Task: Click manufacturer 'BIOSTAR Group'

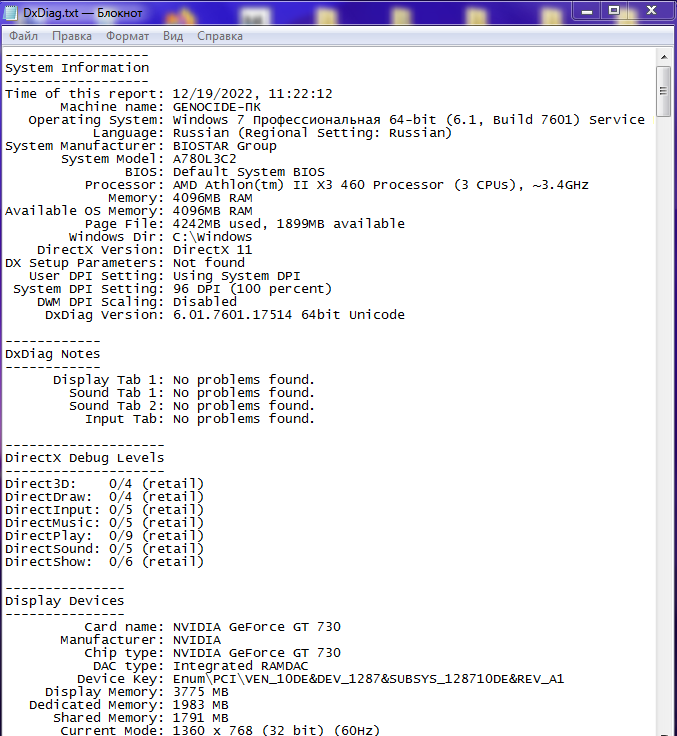Action: (224, 146)
